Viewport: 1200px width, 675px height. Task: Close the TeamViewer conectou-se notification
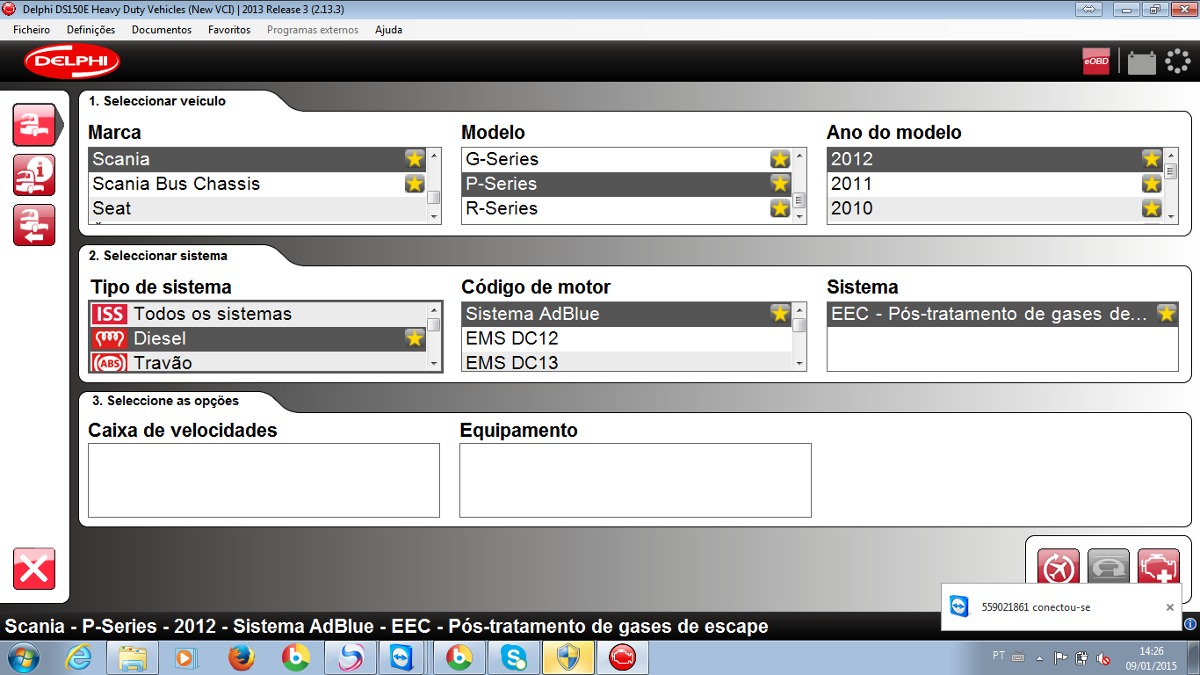point(1170,607)
